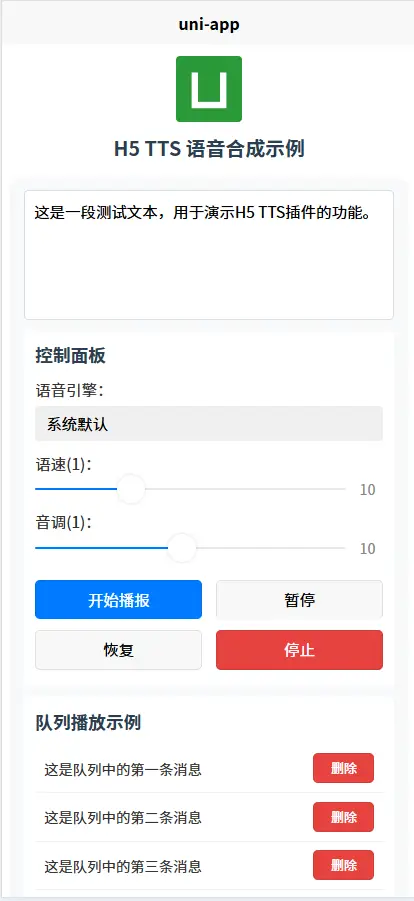Resume speech with the 恢复 button
The height and width of the screenshot is (901, 414).
pos(118,650)
